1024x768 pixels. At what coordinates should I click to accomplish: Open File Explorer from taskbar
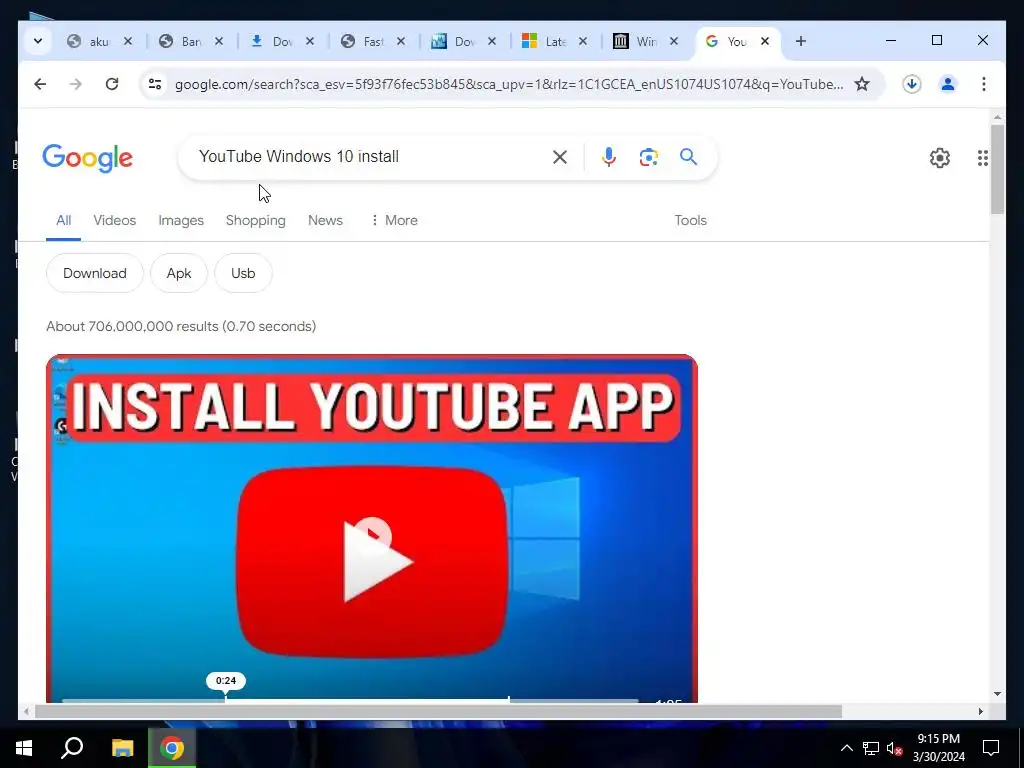(122, 748)
